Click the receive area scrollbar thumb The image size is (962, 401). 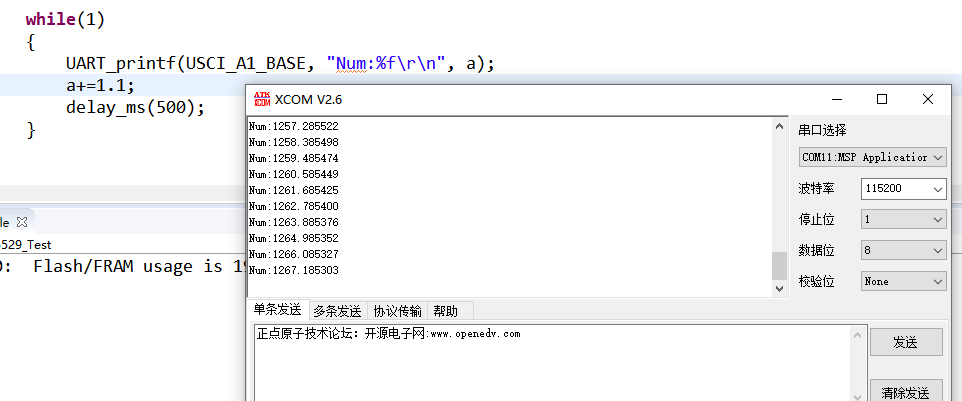[779, 265]
